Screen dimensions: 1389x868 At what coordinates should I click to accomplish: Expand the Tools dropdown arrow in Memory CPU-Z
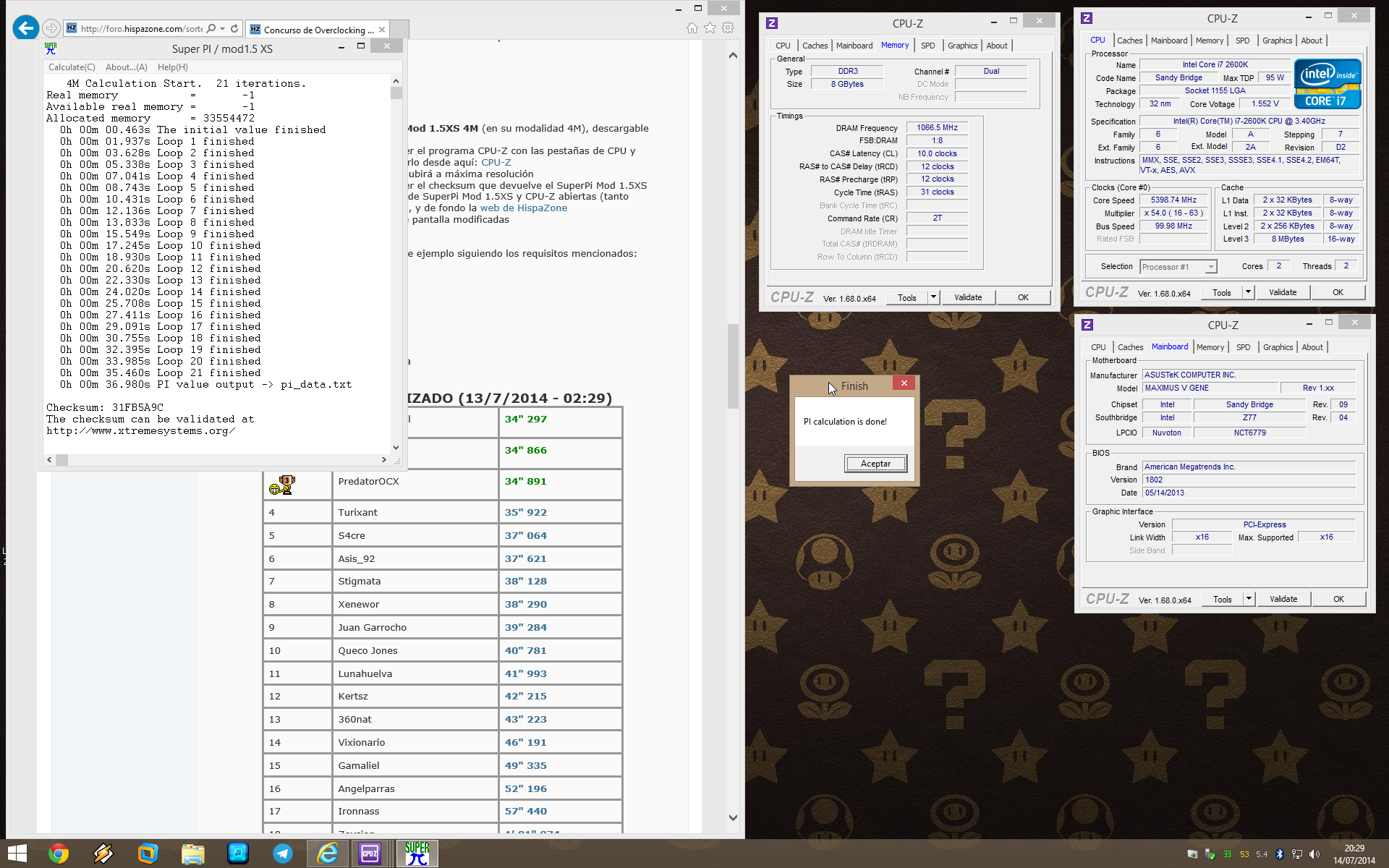point(933,297)
